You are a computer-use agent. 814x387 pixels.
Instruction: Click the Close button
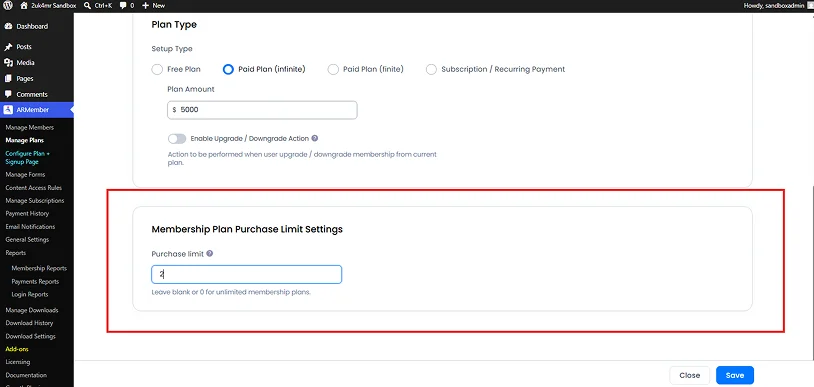point(689,375)
